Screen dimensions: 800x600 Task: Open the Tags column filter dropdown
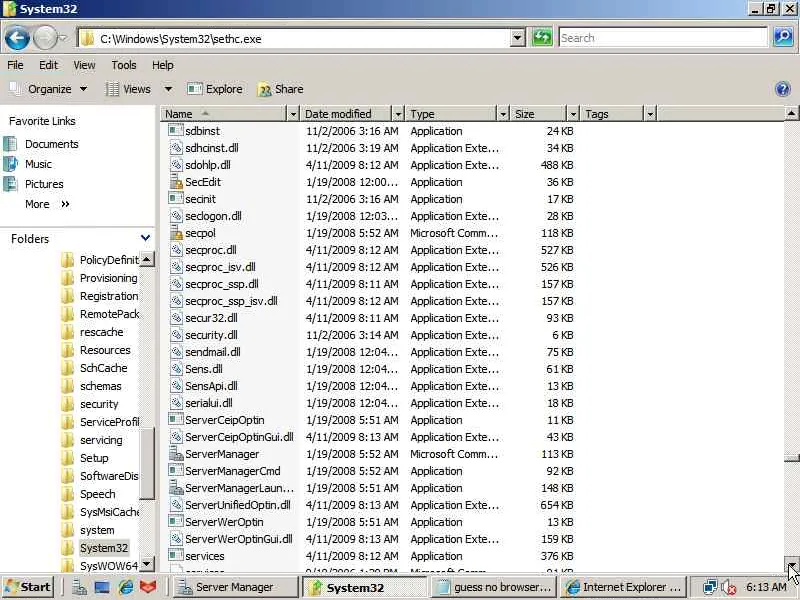pos(650,114)
